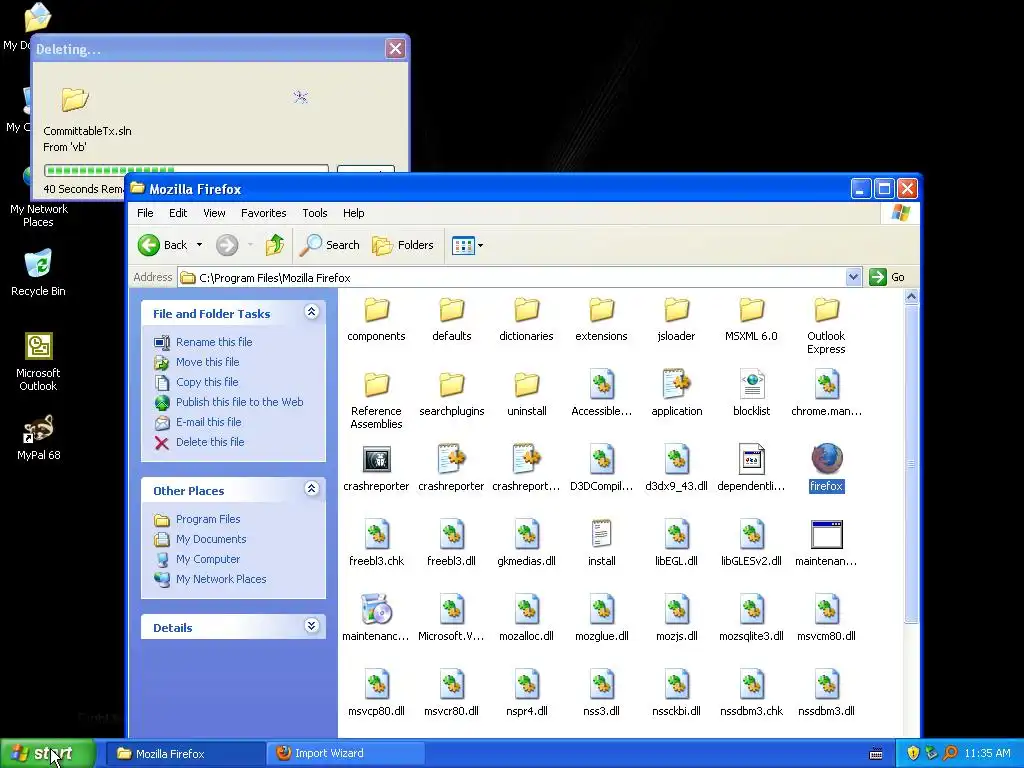Close the Deleting dialog
Image resolution: width=1024 pixels, height=768 pixels.
[395, 48]
